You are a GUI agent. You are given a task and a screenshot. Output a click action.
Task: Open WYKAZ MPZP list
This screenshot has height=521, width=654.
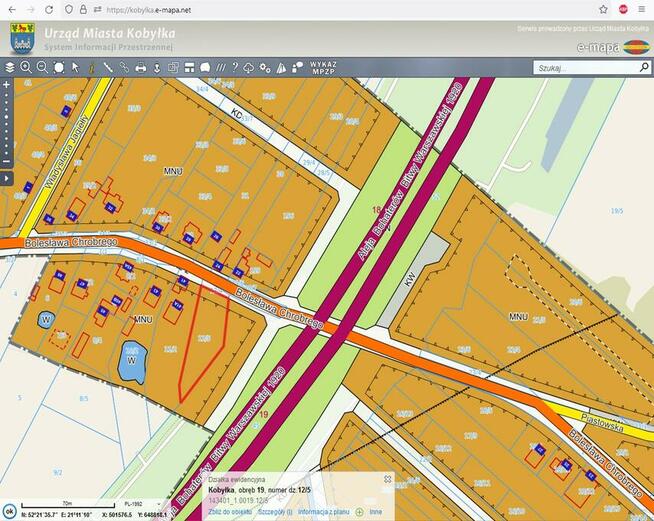click(323, 68)
